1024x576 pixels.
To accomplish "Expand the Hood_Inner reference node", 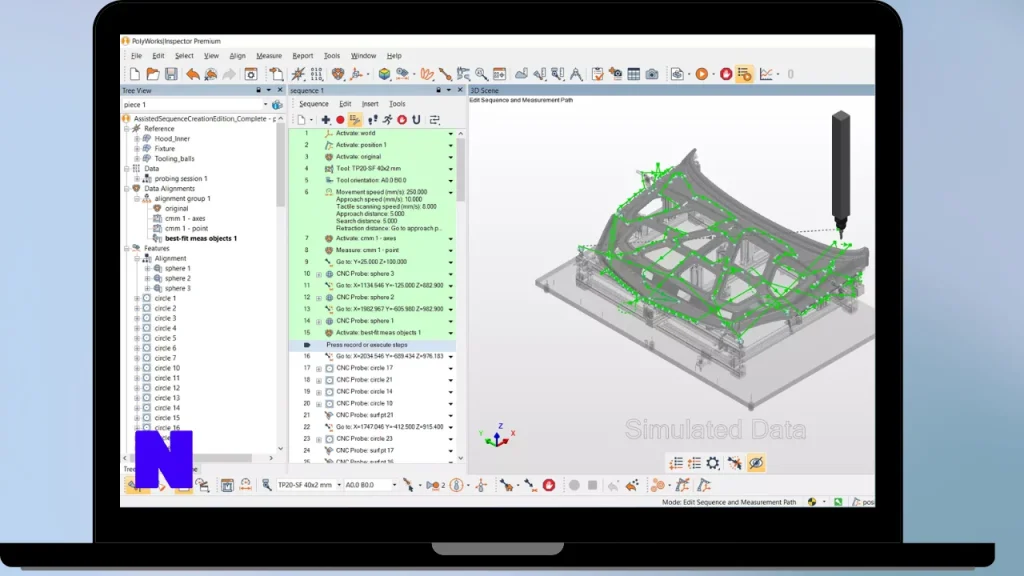I will coord(137,139).
